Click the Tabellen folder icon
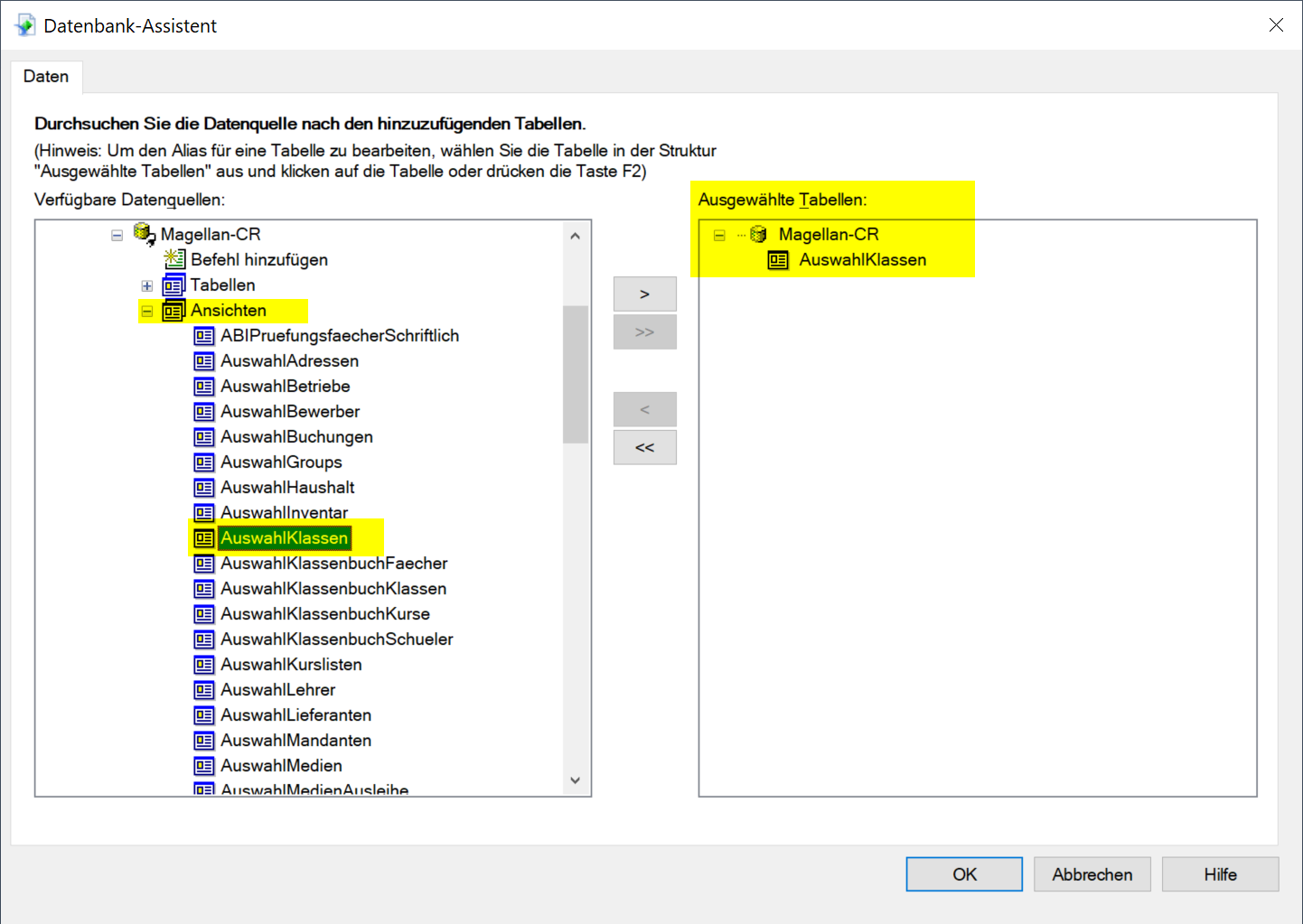Viewport: 1303px width, 924px height. click(173, 285)
